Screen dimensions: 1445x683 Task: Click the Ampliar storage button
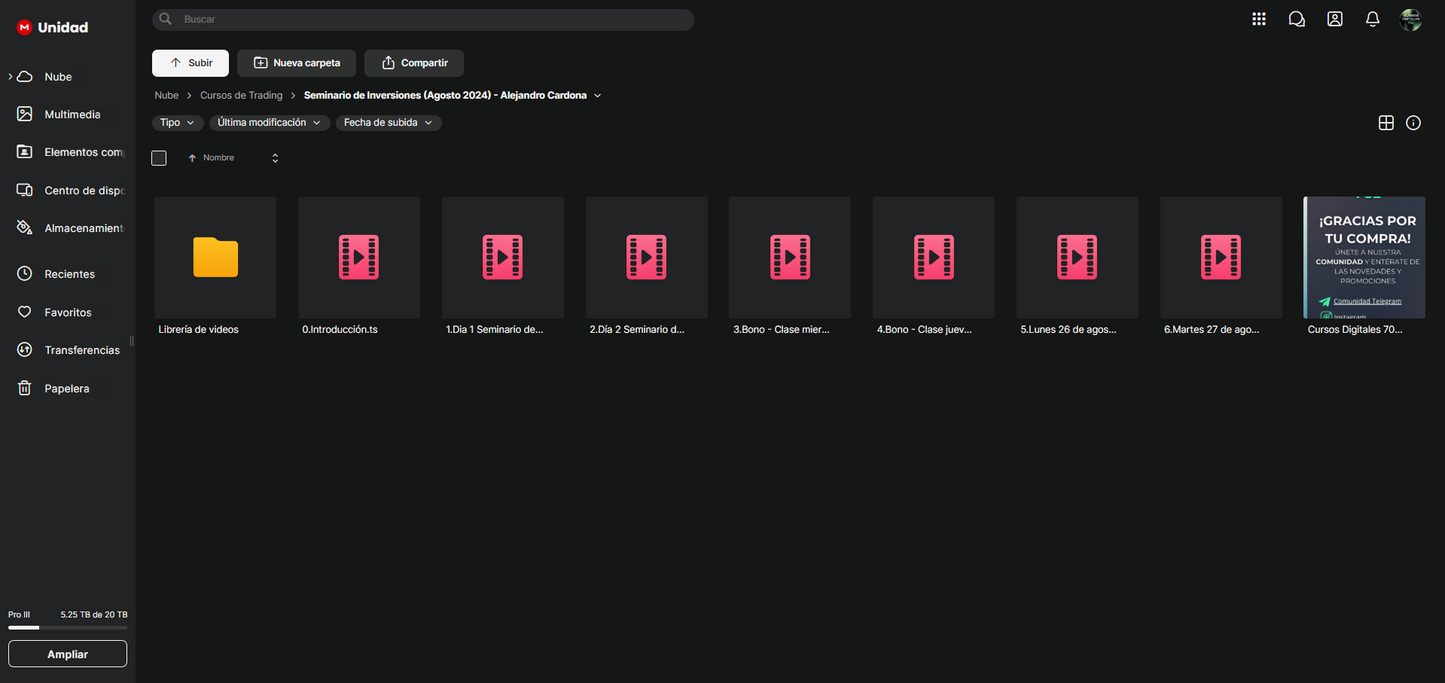(67, 654)
